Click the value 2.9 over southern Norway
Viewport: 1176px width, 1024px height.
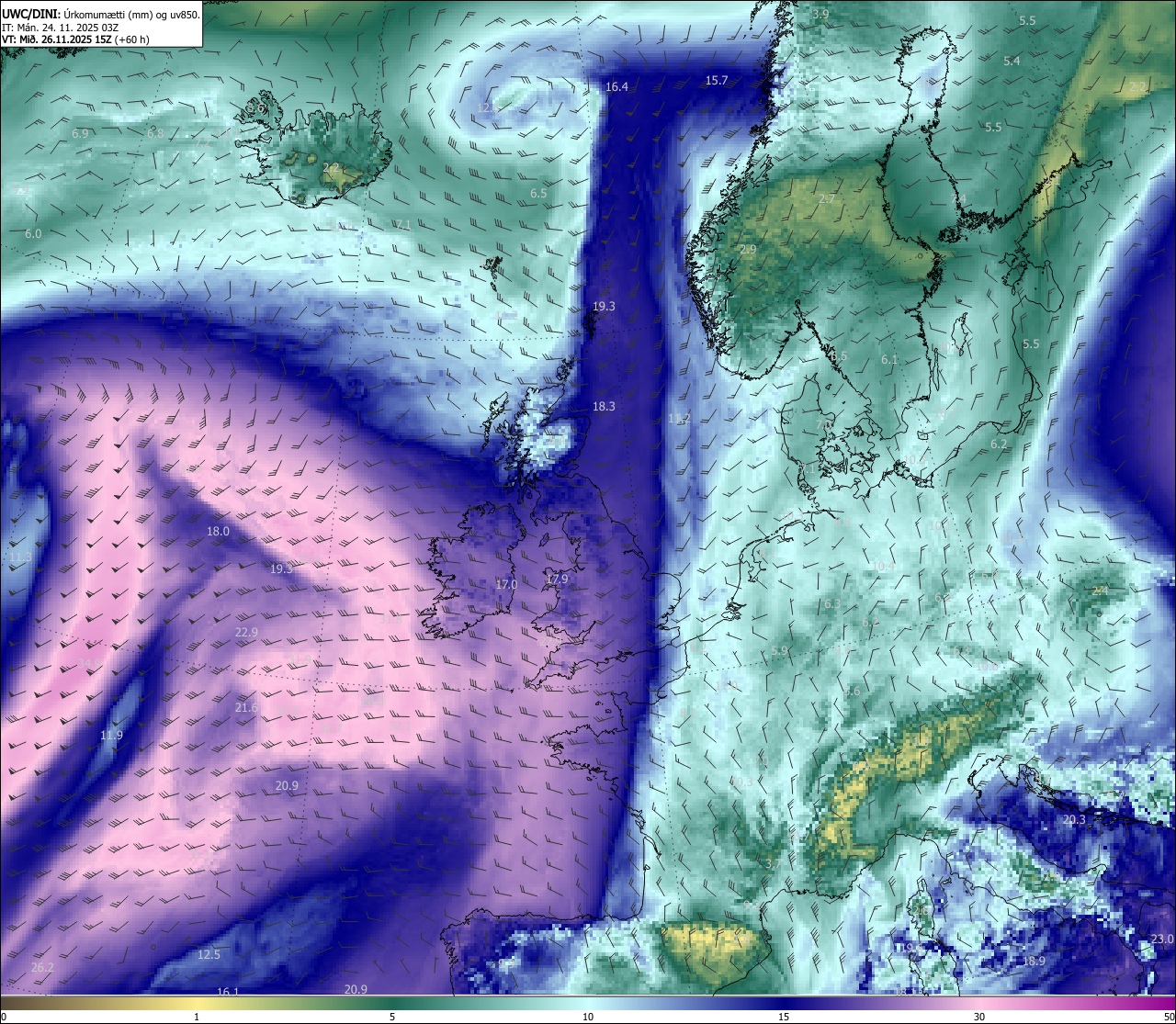coord(748,249)
